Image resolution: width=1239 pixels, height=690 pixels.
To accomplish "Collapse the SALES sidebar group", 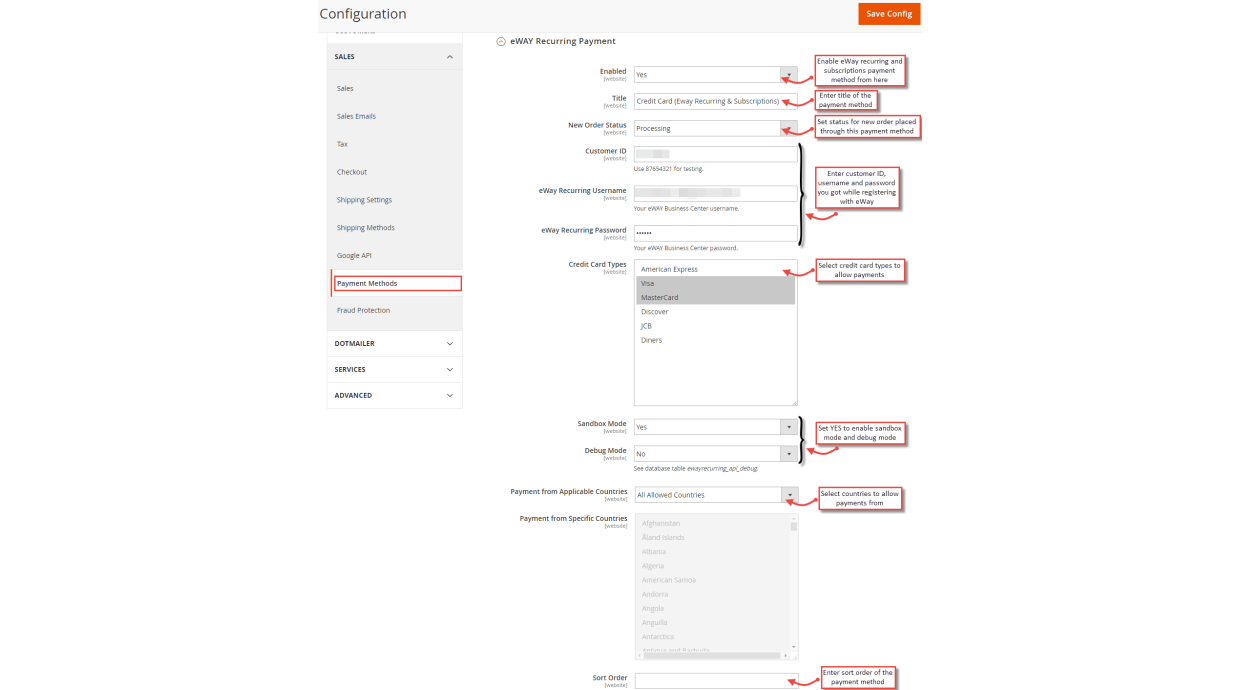I will (394, 57).
